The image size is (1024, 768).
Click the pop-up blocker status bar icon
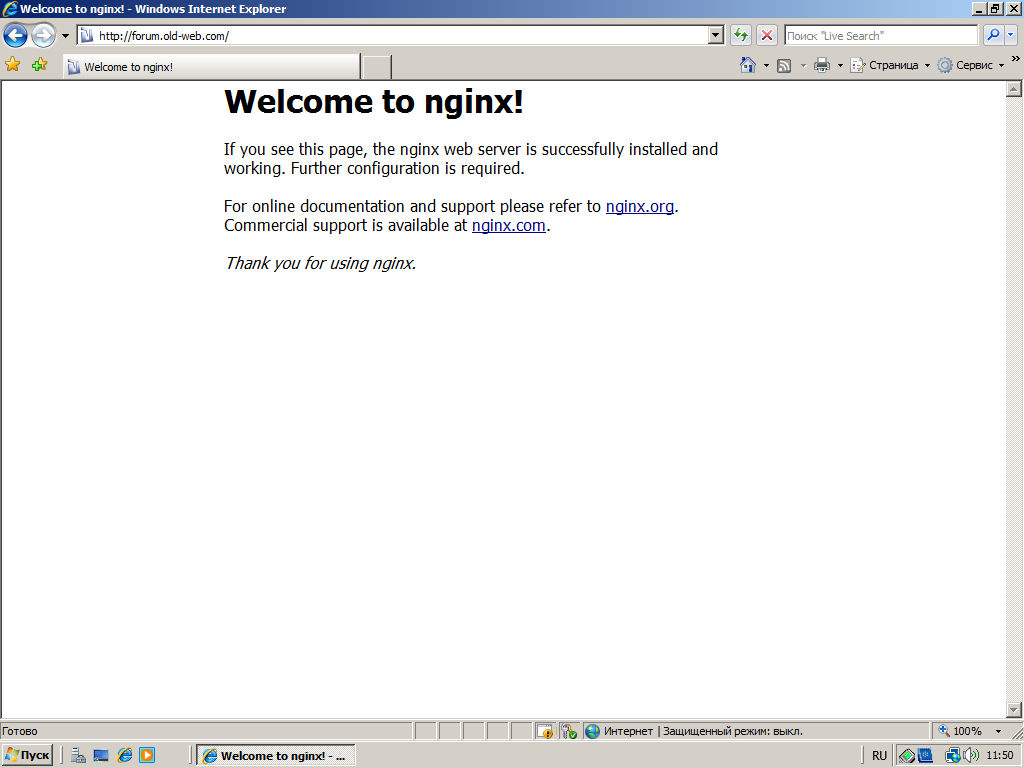(544, 731)
